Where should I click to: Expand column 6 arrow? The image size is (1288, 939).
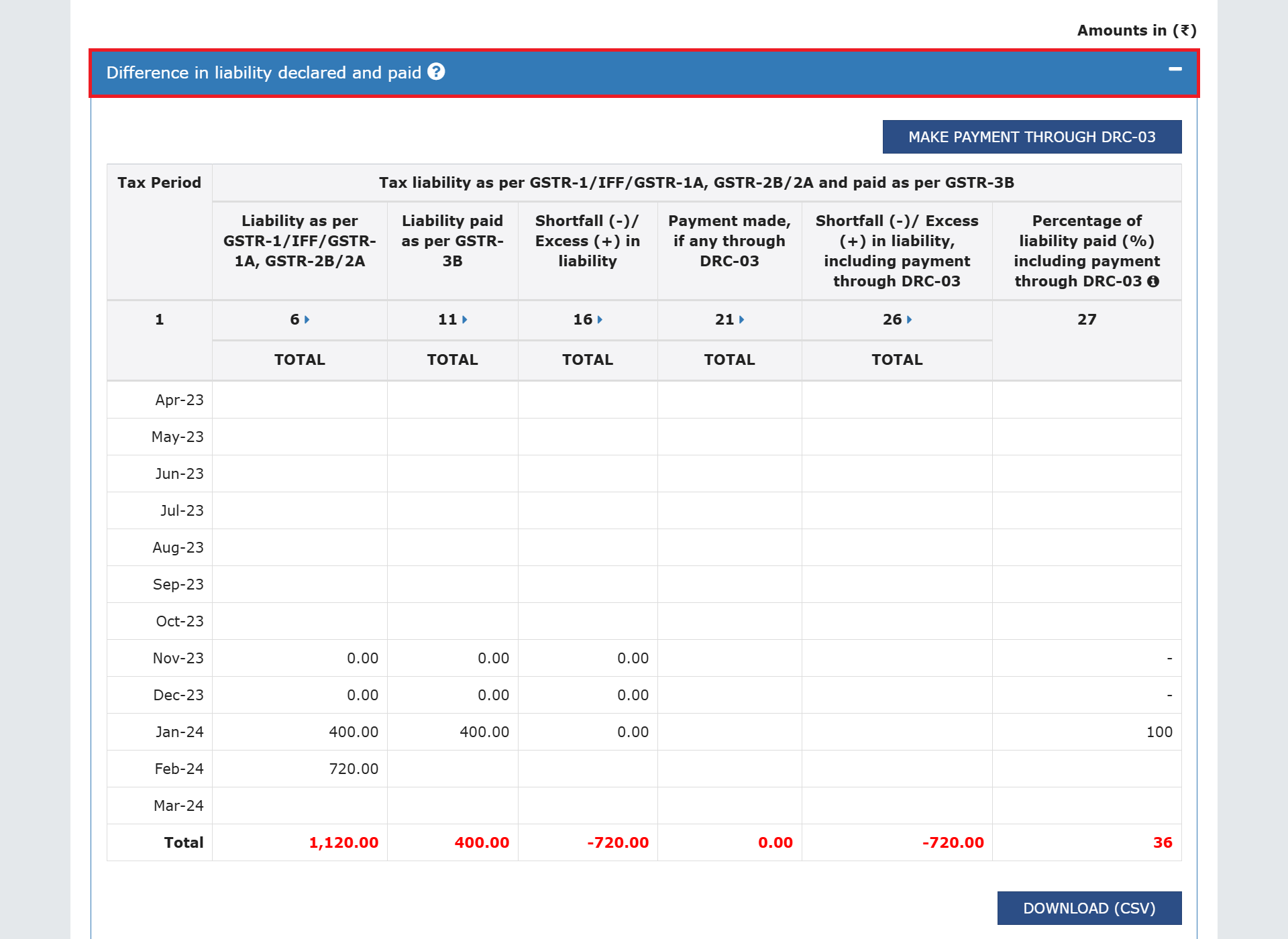(307, 320)
